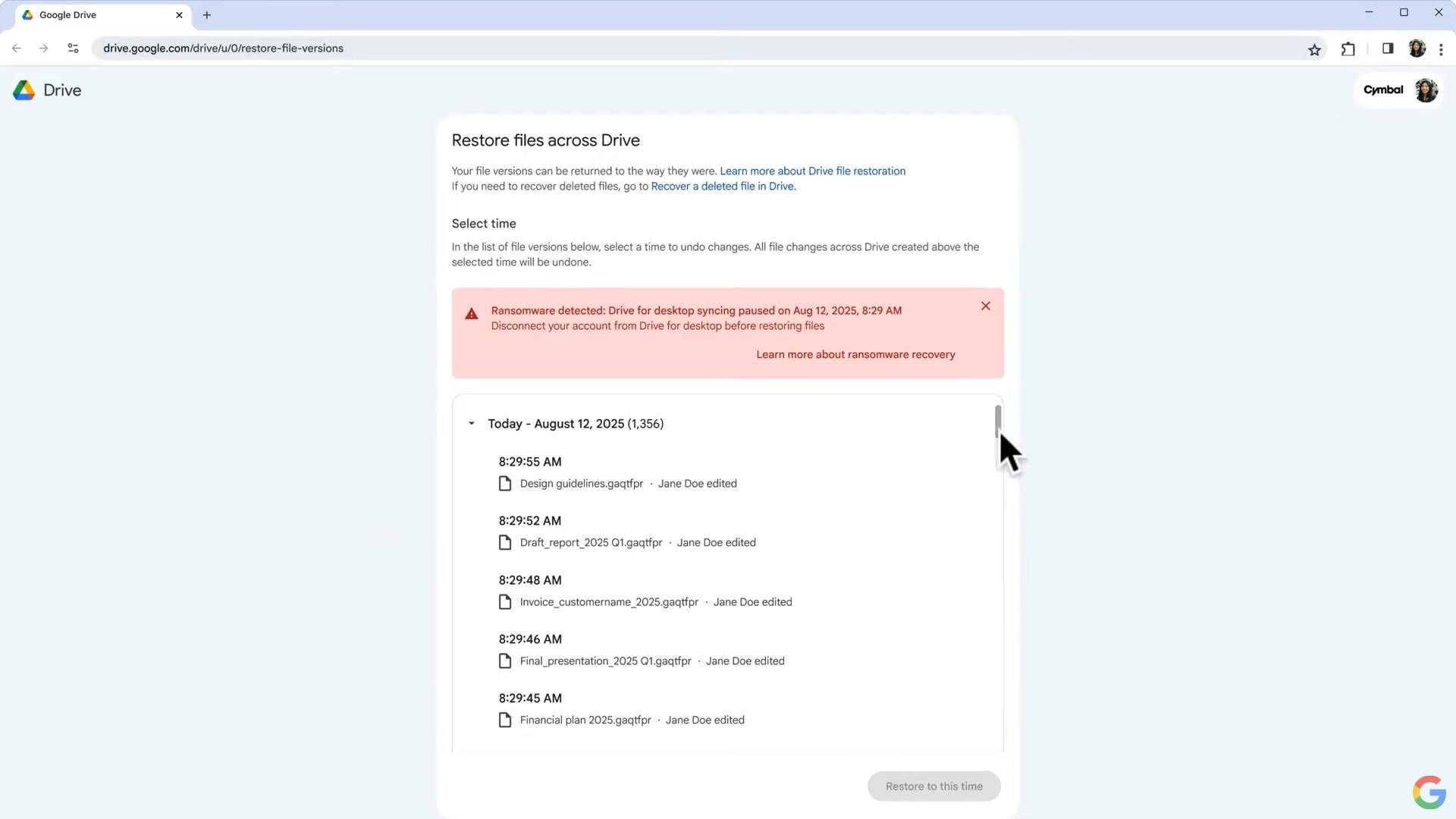Open a new browser tab
1456x819 pixels.
point(206,15)
